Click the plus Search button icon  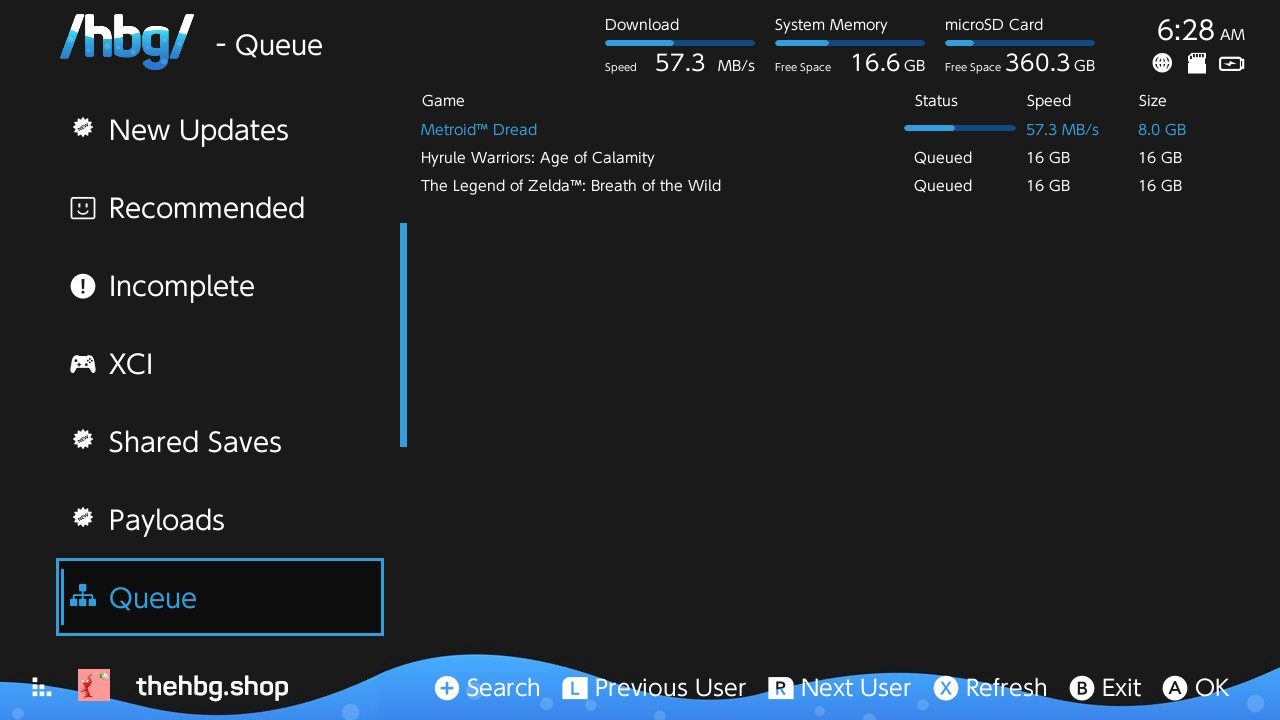pyautogui.click(x=447, y=688)
